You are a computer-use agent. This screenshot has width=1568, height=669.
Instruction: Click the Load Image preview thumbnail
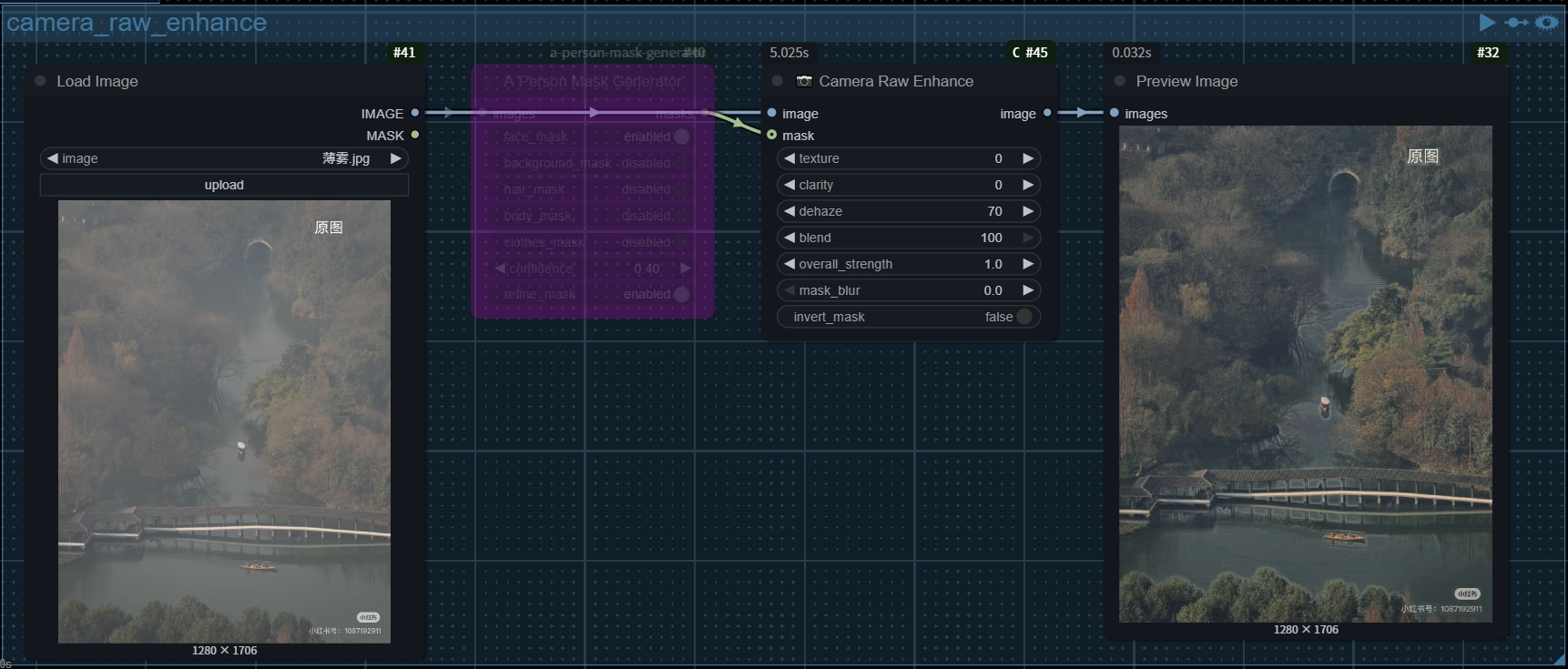click(224, 421)
